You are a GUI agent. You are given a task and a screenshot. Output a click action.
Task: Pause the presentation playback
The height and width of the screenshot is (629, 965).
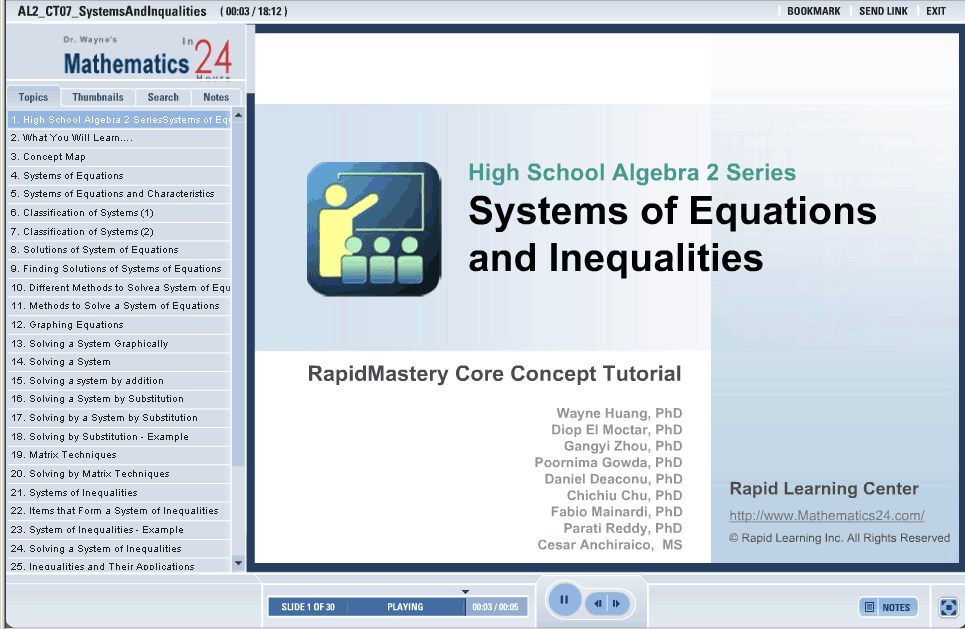click(x=564, y=600)
